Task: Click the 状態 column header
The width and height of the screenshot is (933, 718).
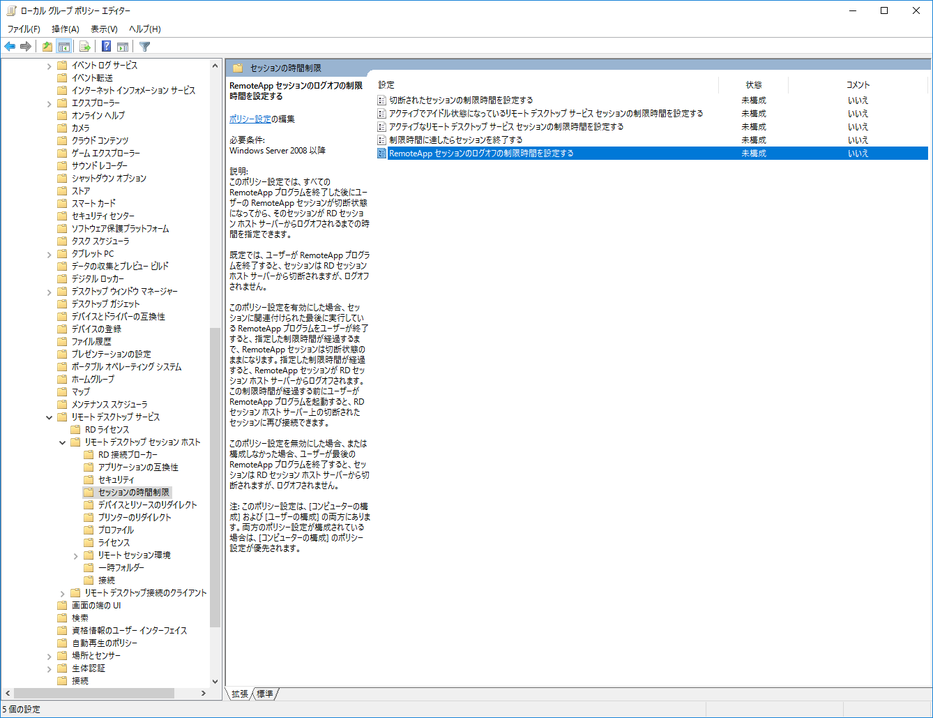Action: [x=753, y=85]
